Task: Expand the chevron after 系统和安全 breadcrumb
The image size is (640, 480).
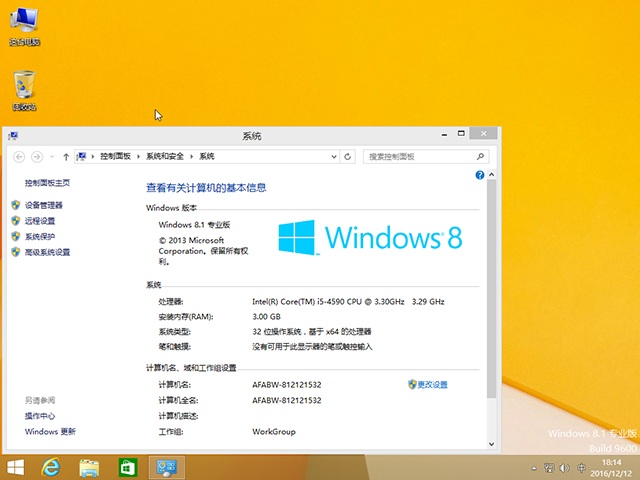Action: (191, 157)
